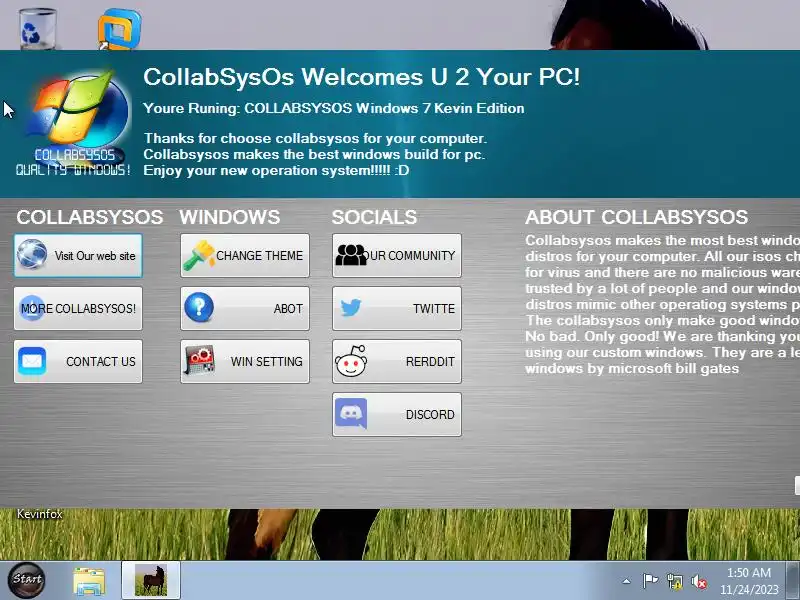Click the 'CollabSysOs Welcomes U 2 Your PC!' title
The height and width of the screenshot is (600, 800).
point(361,77)
